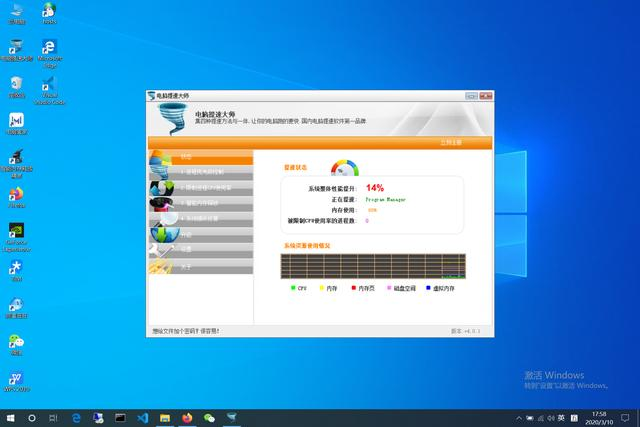Open sidebar item with recycle-arrows icon

201,187
